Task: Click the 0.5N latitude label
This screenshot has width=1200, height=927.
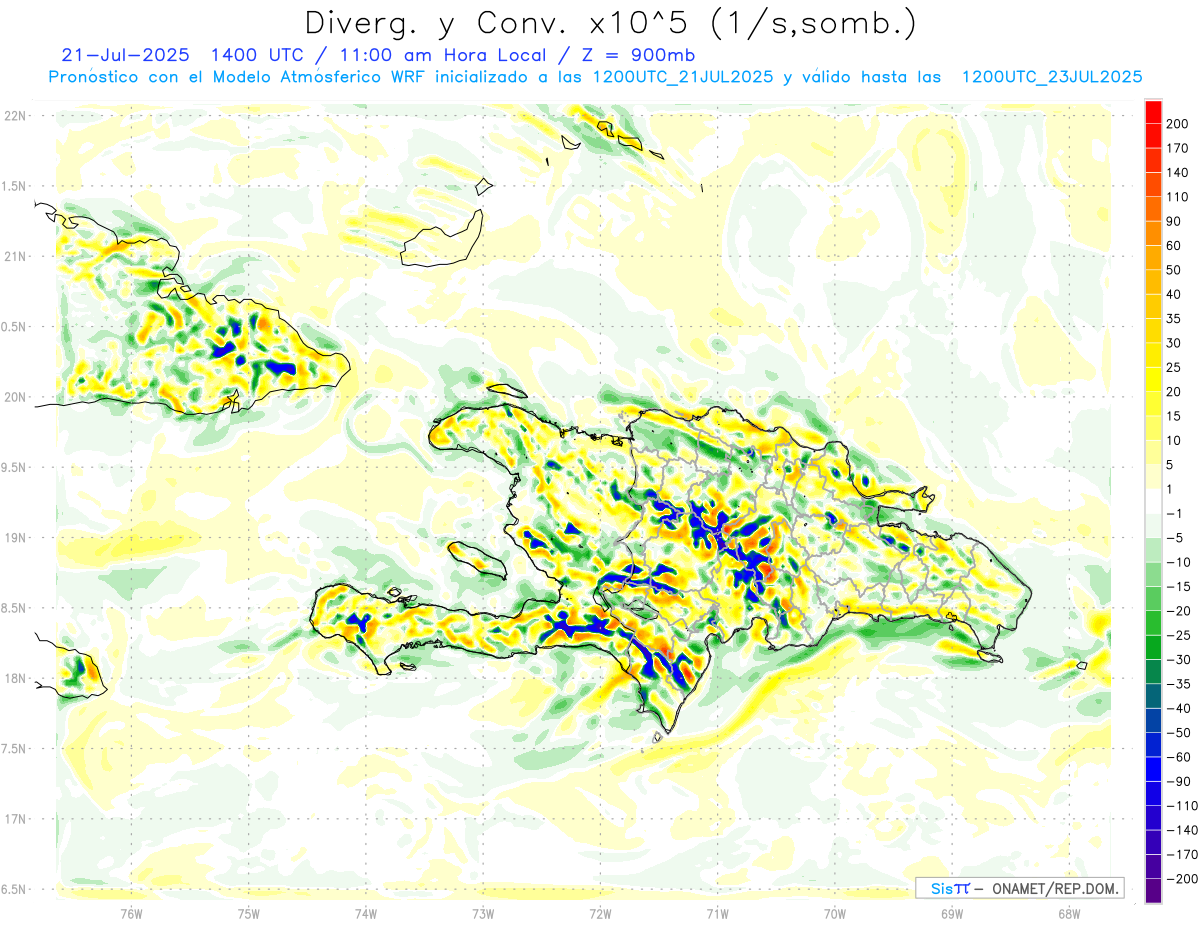Action: [x=14, y=327]
